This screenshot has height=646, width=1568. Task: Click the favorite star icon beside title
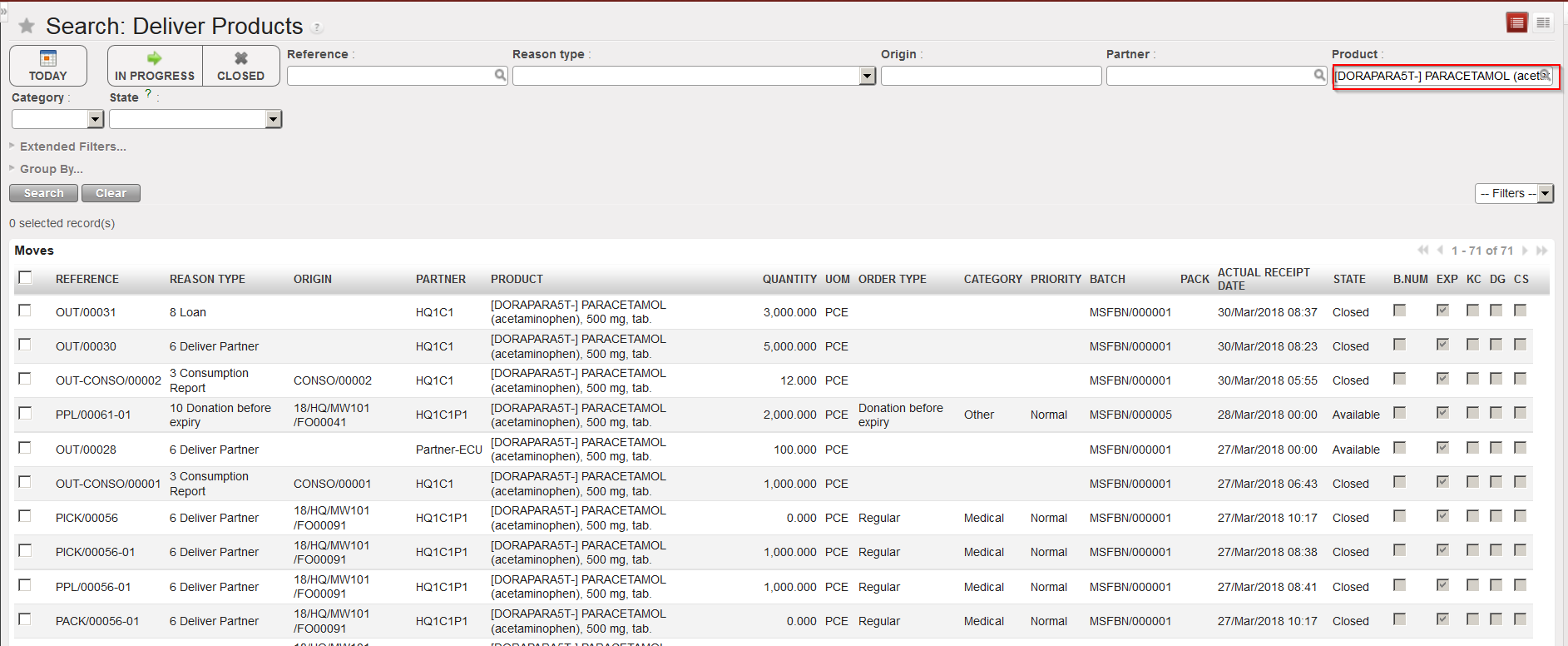(x=27, y=27)
